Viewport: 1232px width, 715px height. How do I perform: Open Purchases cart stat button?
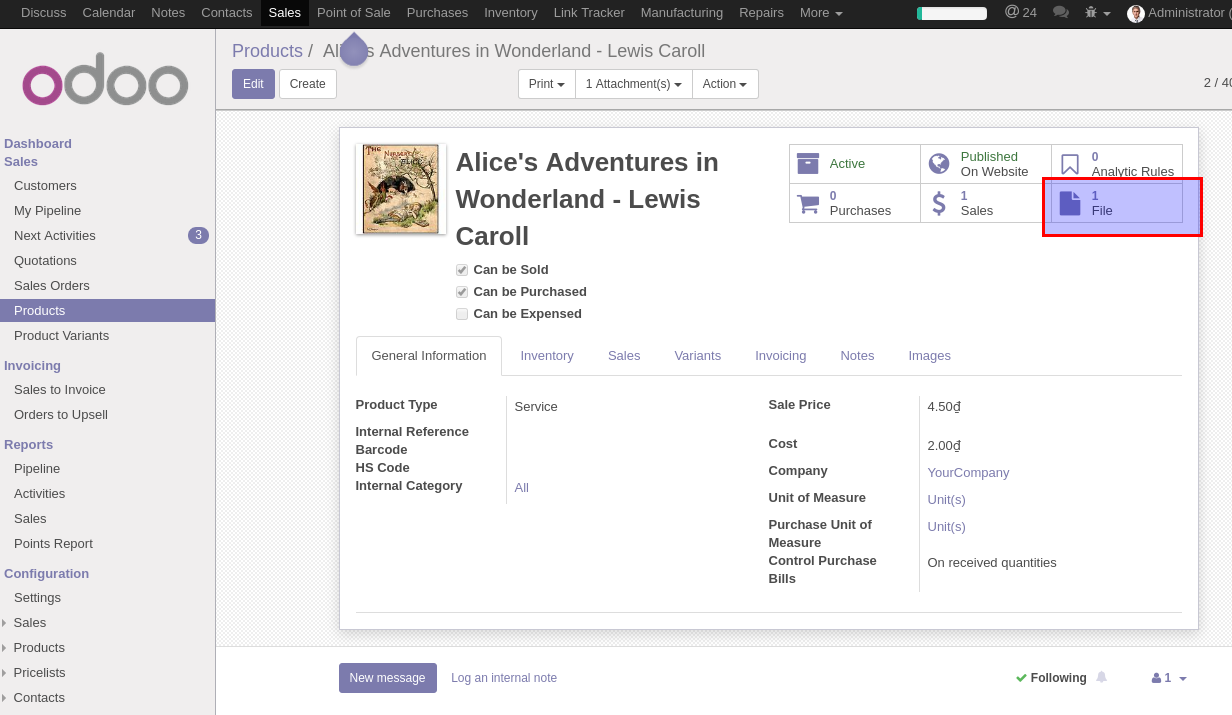coord(855,203)
